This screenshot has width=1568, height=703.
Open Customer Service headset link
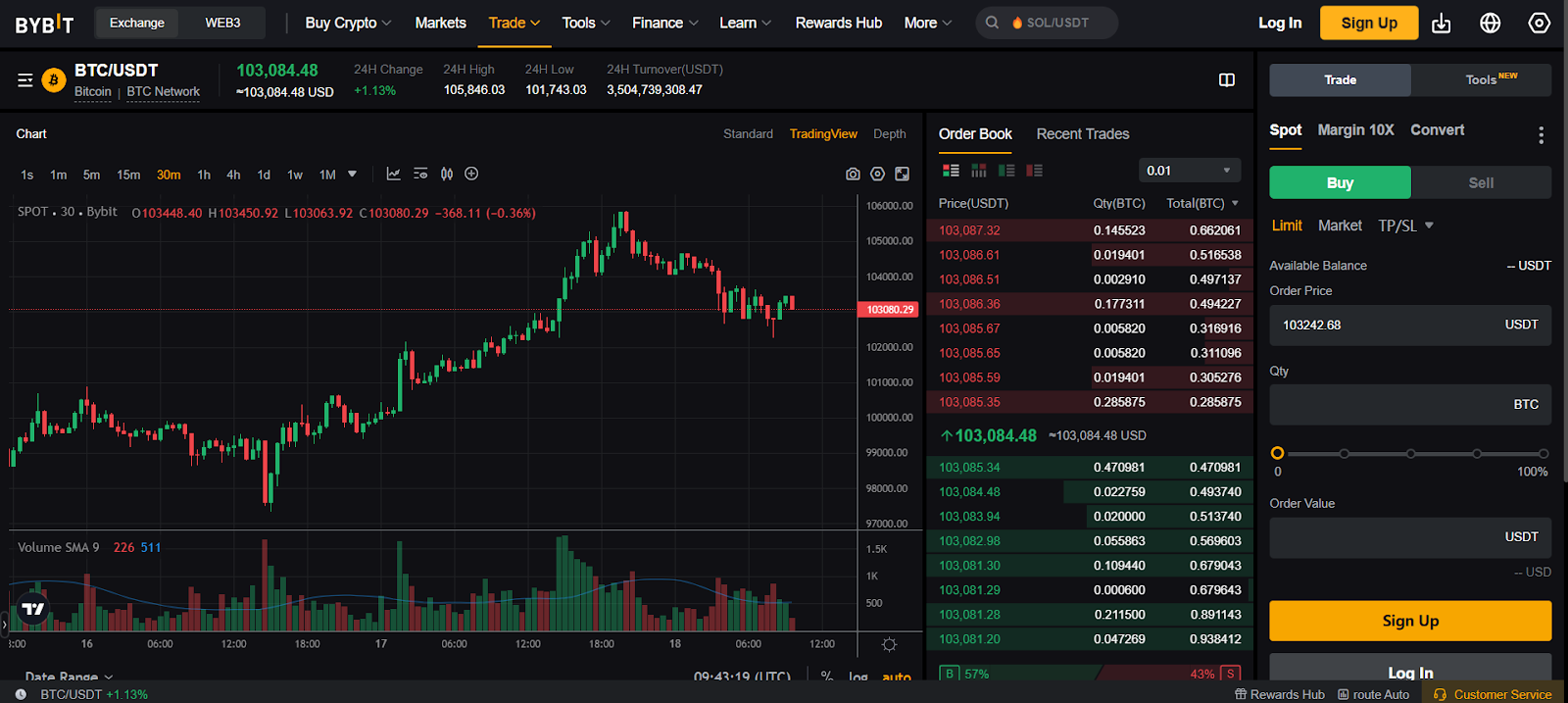click(x=1493, y=694)
